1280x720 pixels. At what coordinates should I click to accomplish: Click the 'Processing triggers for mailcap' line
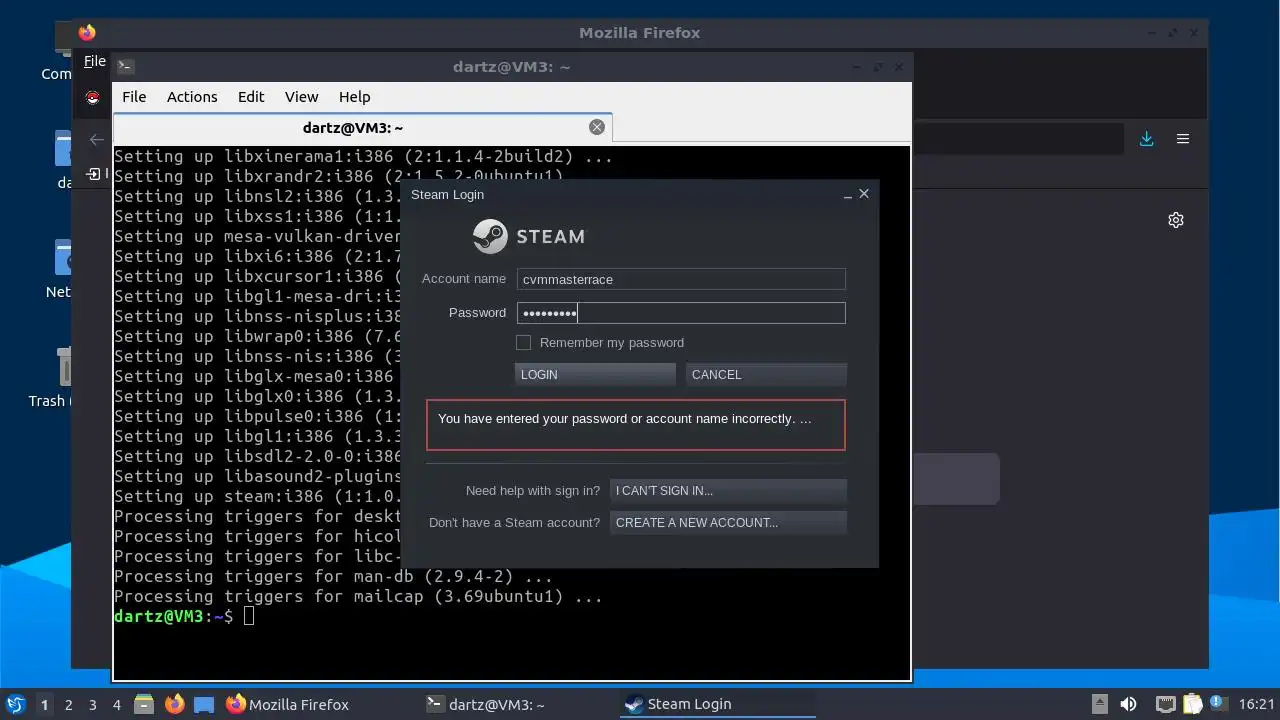coord(358,596)
